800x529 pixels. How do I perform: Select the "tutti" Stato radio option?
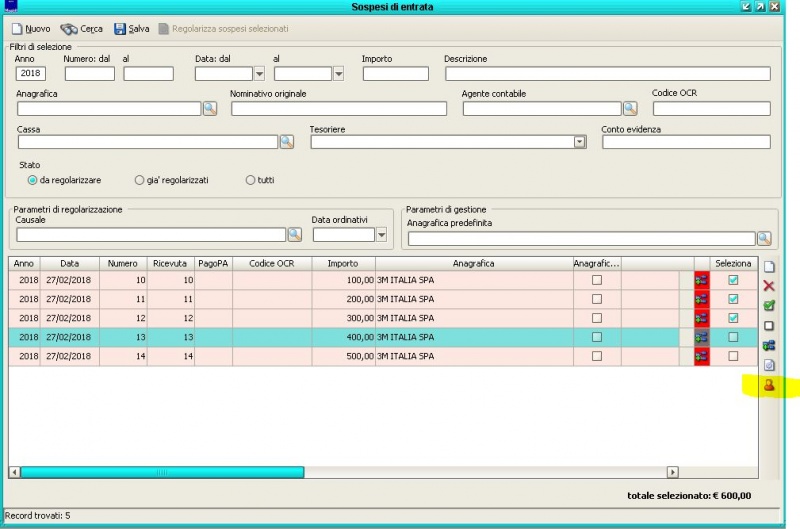coord(251,180)
